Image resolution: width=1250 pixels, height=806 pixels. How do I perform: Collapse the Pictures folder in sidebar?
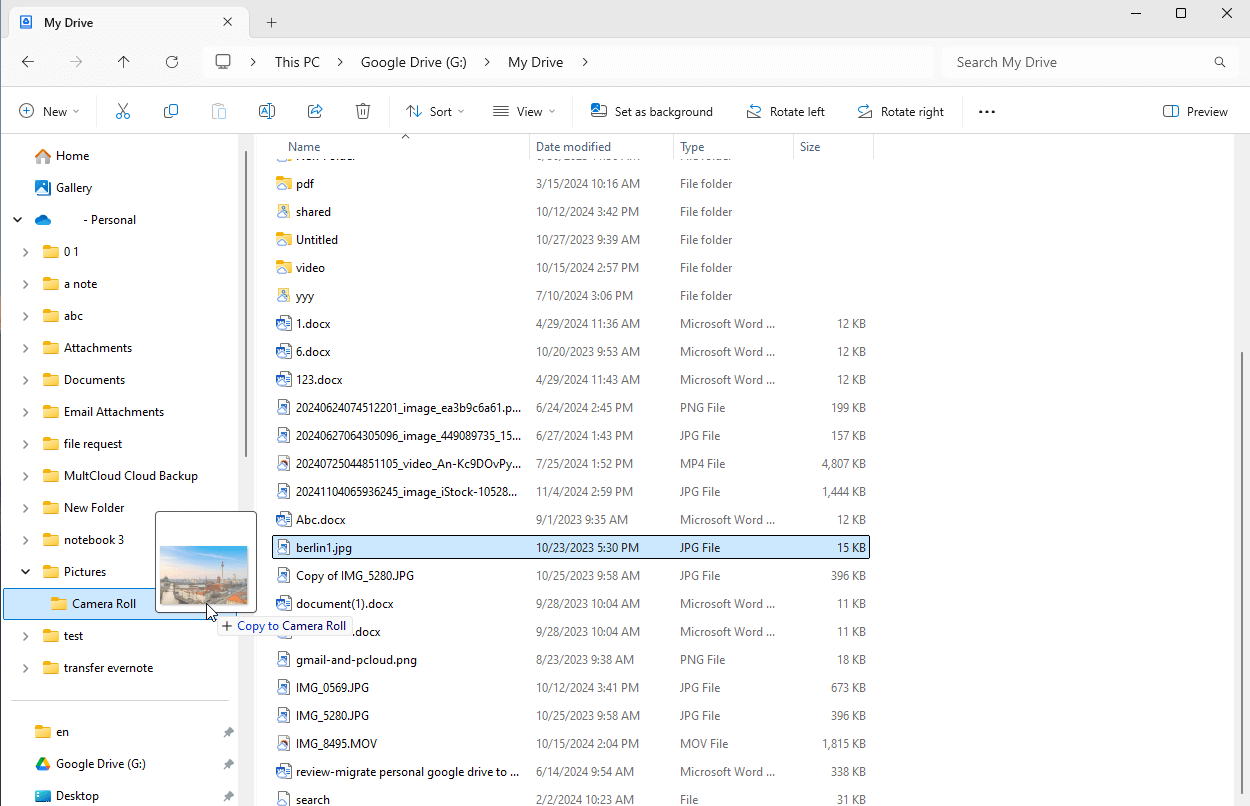point(25,572)
